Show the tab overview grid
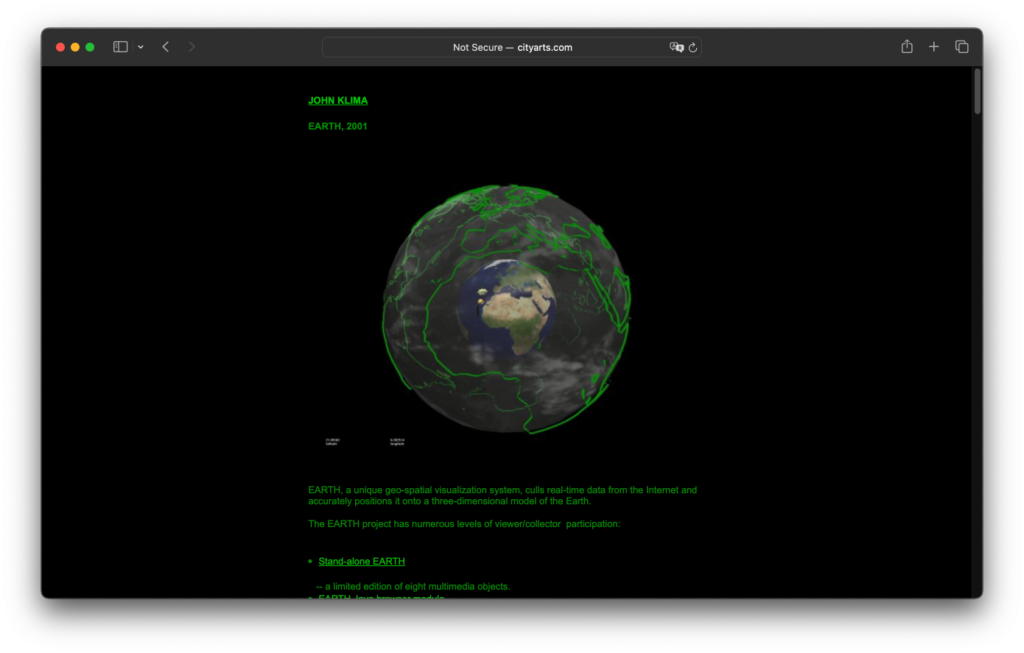Viewport: 1024px width, 653px height. tap(962, 47)
